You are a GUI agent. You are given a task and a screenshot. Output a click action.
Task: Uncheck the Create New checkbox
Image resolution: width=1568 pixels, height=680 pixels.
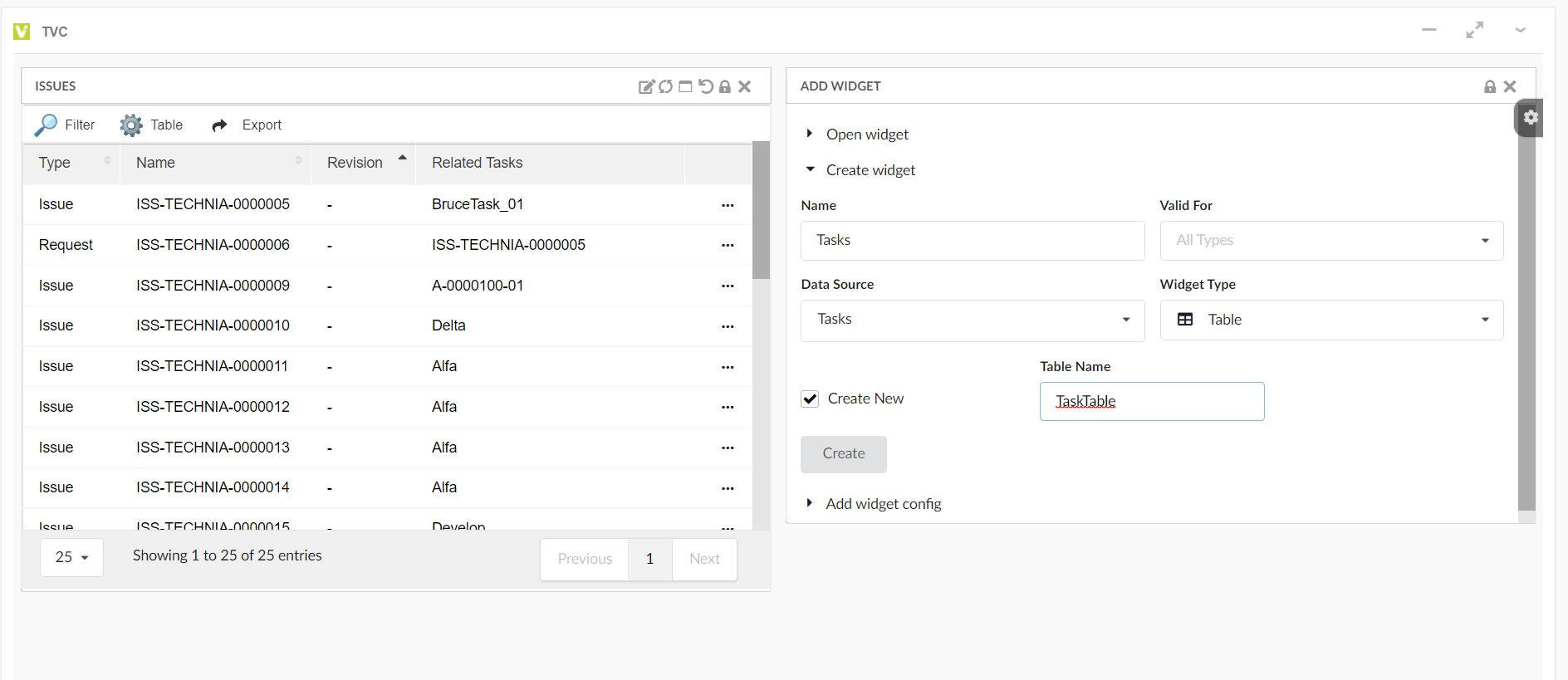coord(810,399)
